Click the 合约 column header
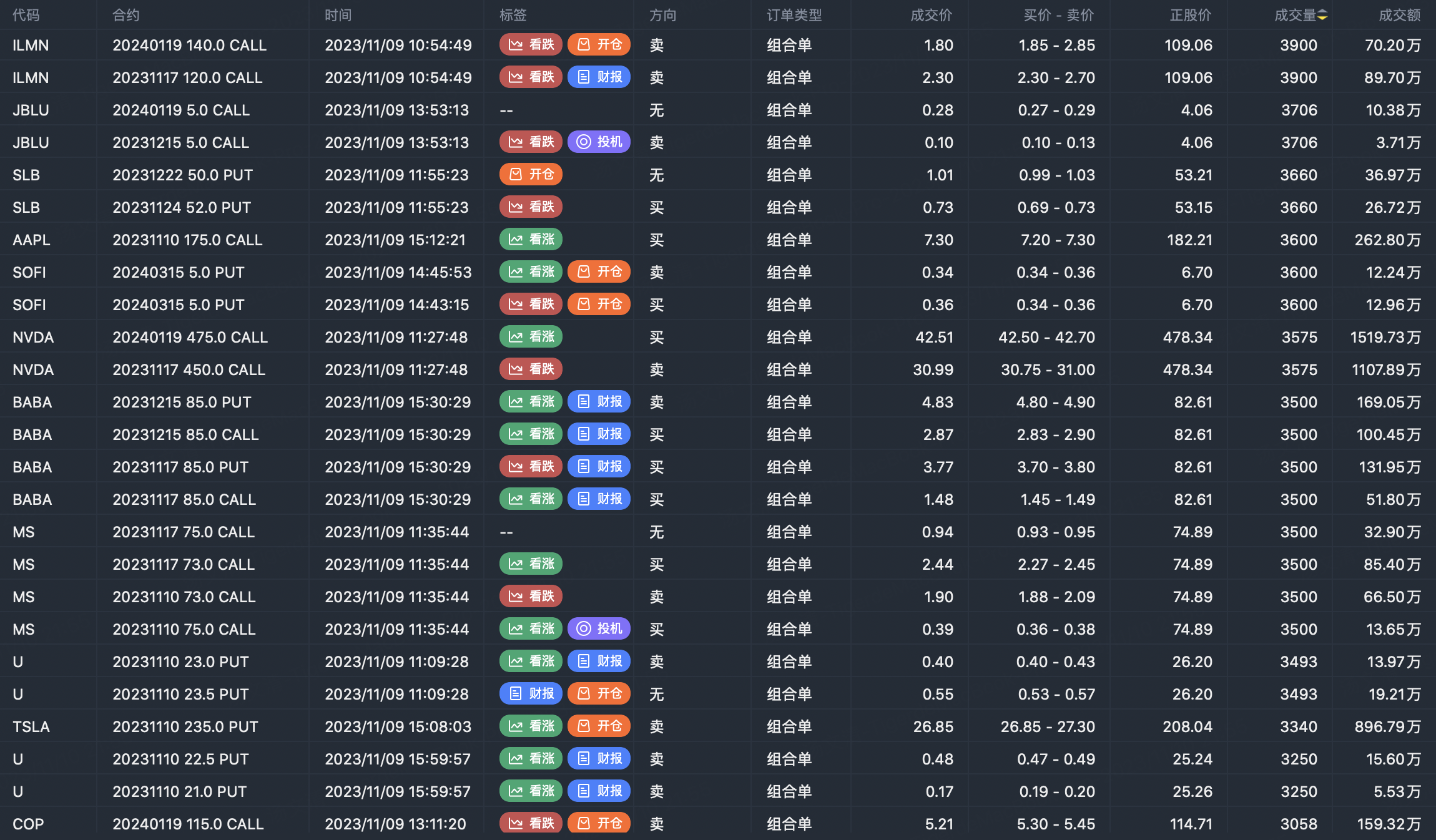 pos(126,15)
